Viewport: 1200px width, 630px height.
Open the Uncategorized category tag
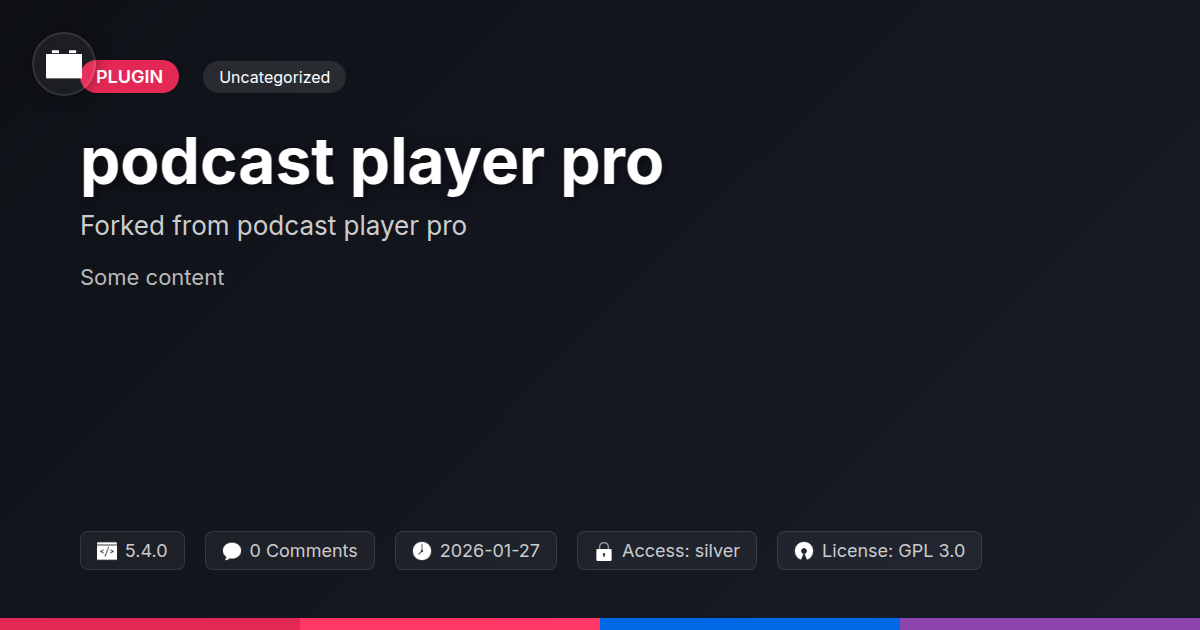pos(274,77)
